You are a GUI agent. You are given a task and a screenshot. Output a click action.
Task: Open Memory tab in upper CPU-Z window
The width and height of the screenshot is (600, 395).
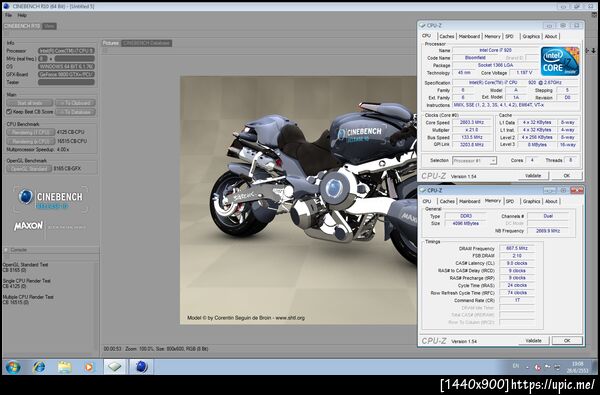coord(492,36)
